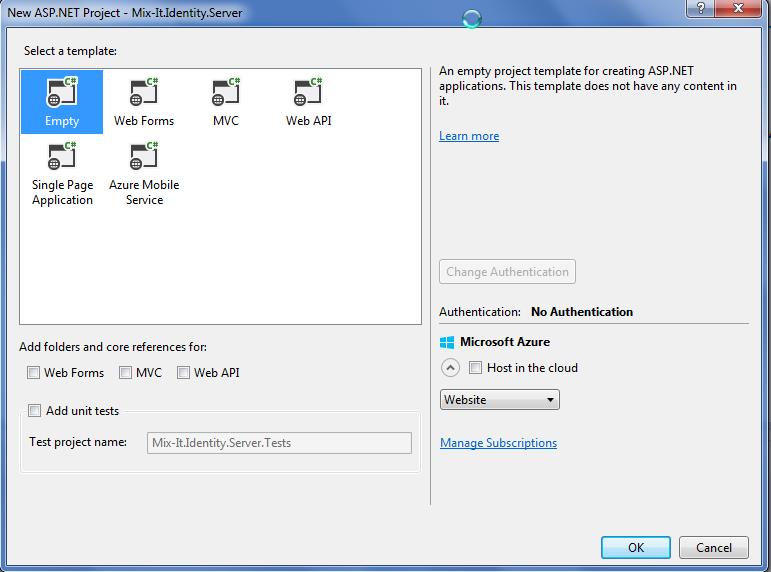The width and height of the screenshot is (771, 572).
Task: Click the No Authentication status text
Action: coord(582,312)
